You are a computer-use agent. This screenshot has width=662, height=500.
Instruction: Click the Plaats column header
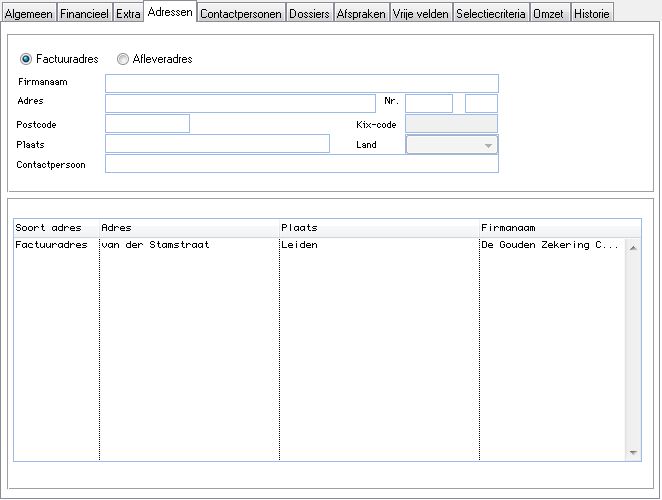point(379,228)
